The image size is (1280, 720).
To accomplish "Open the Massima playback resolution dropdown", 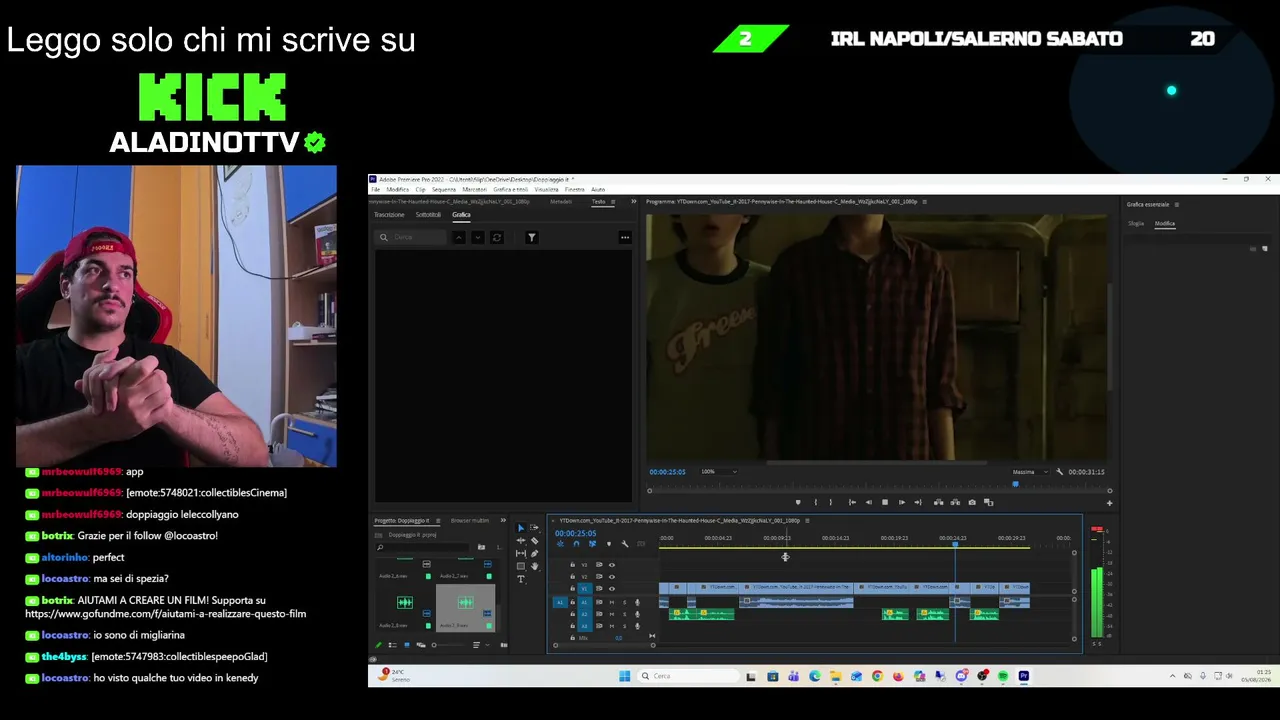I will pyautogui.click(x=1029, y=472).
